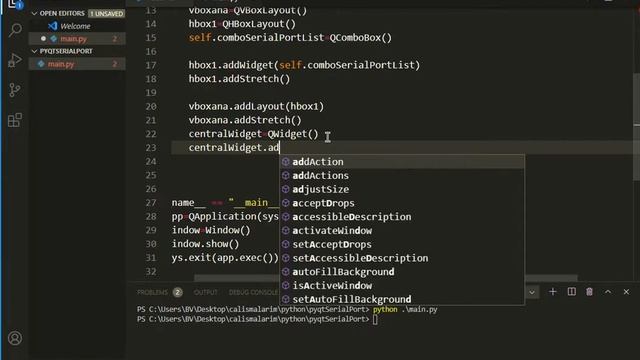Screen dimensions: 640x360
Task: Close the terminal panel
Action: [626, 292]
